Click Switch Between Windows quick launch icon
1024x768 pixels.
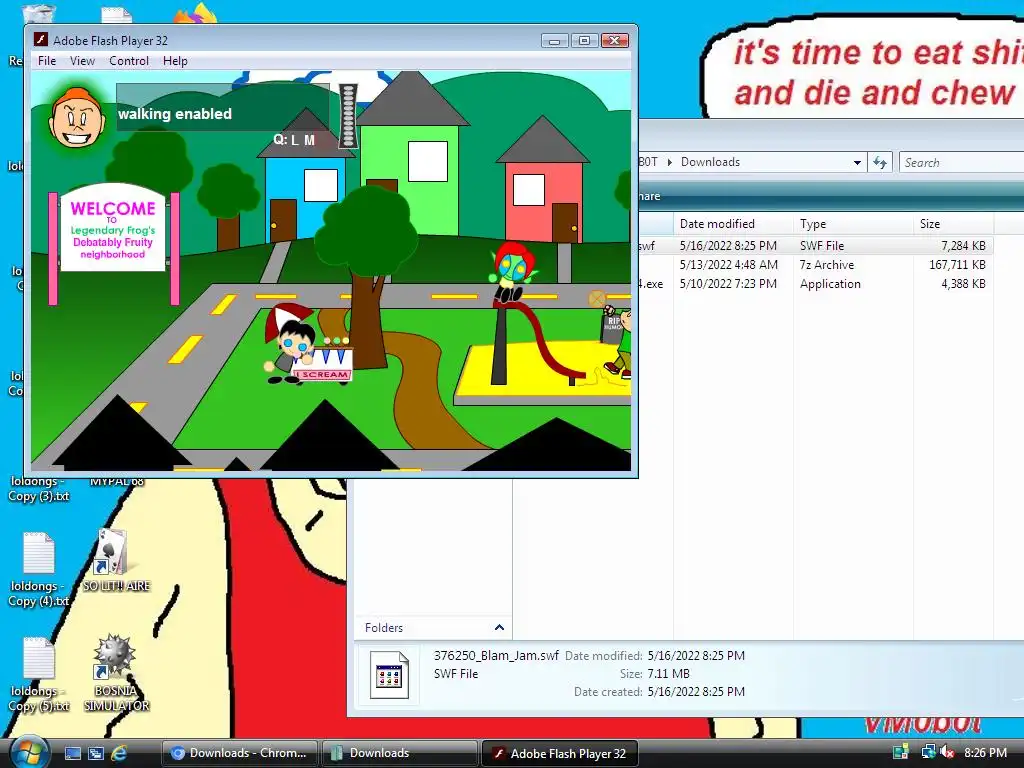click(x=95, y=753)
